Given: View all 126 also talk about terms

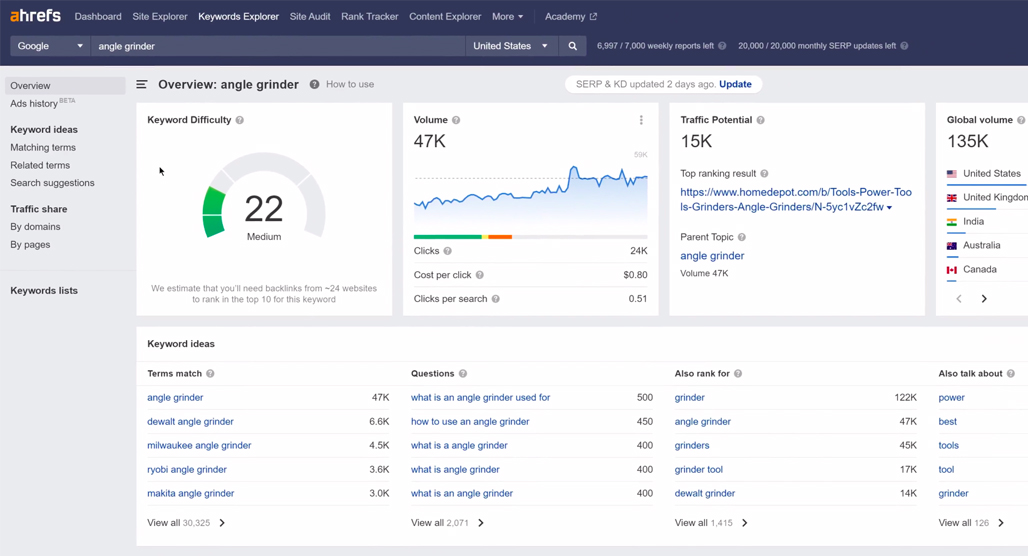Looking at the screenshot, I should (971, 523).
